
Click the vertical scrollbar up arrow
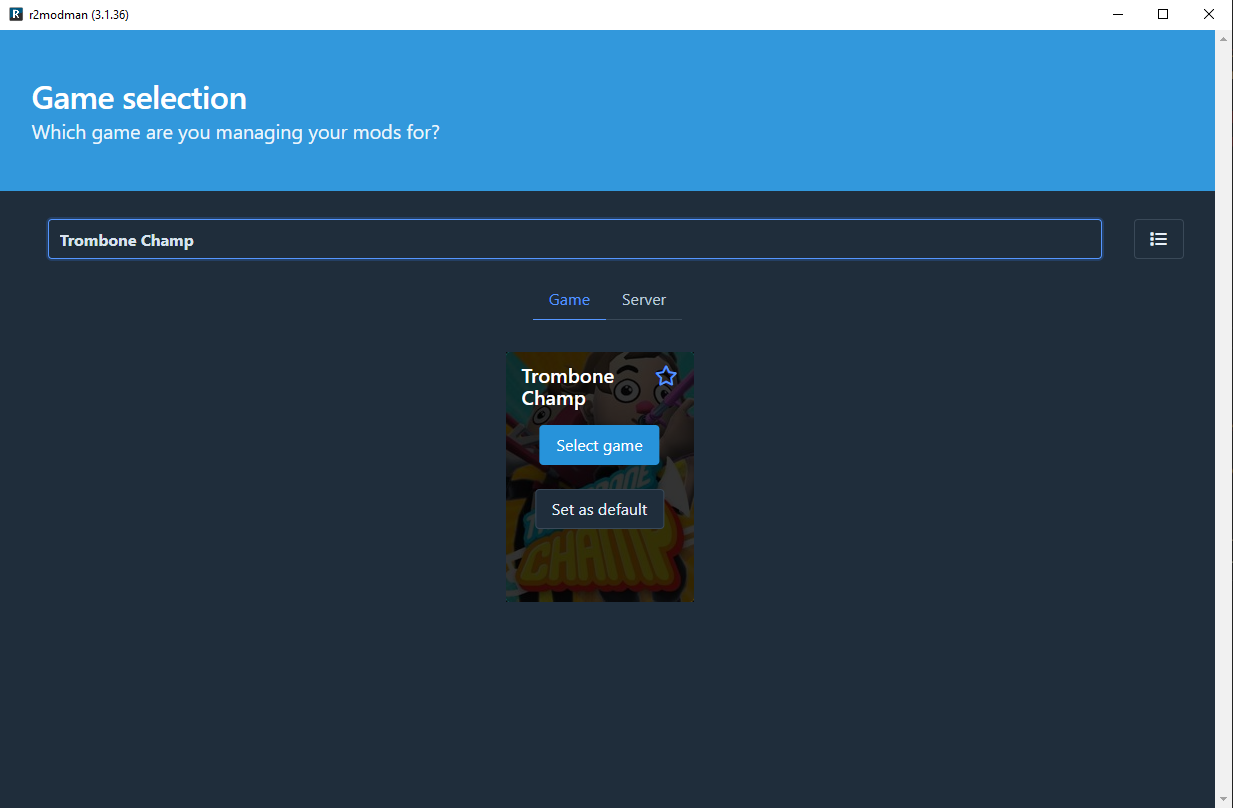pyautogui.click(x=1224, y=39)
